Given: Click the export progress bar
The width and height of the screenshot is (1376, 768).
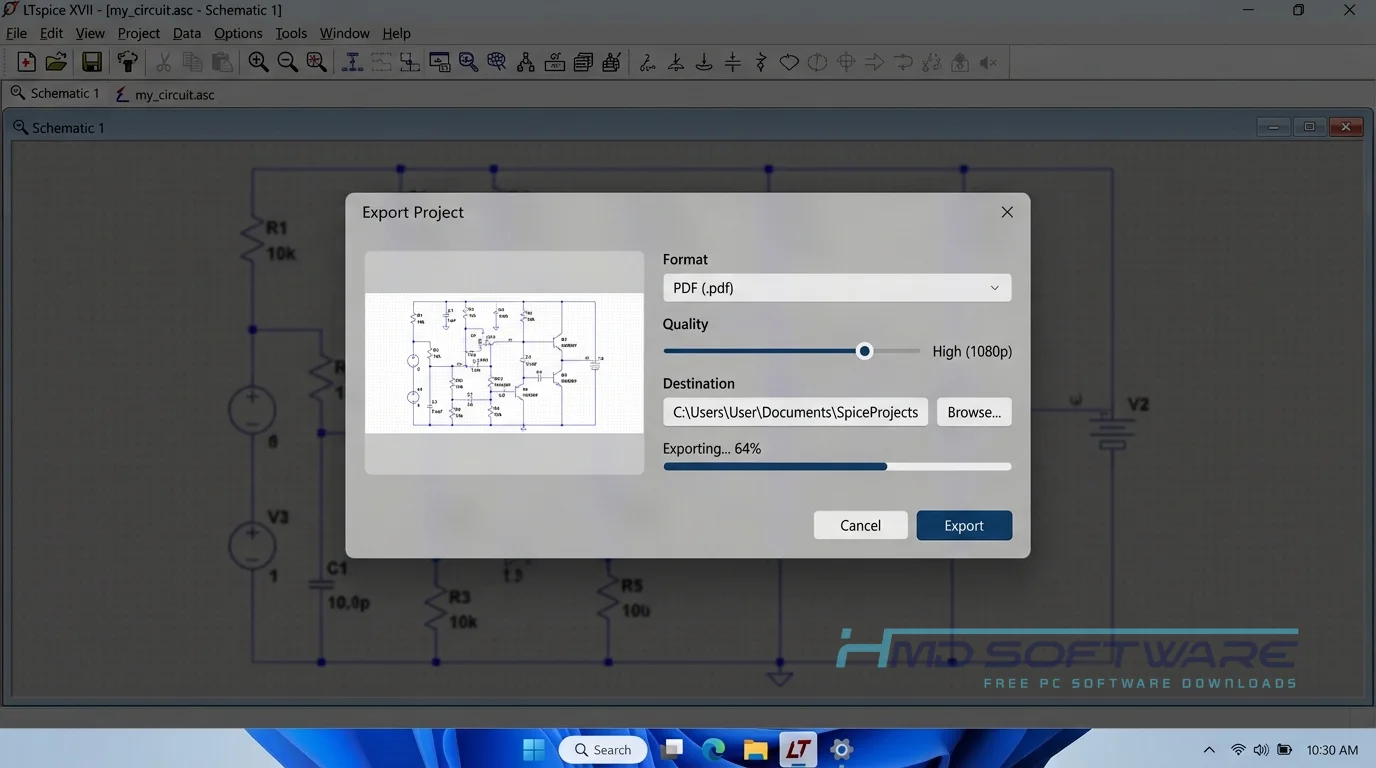Looking at the screenshot, I should coord(837,466).
